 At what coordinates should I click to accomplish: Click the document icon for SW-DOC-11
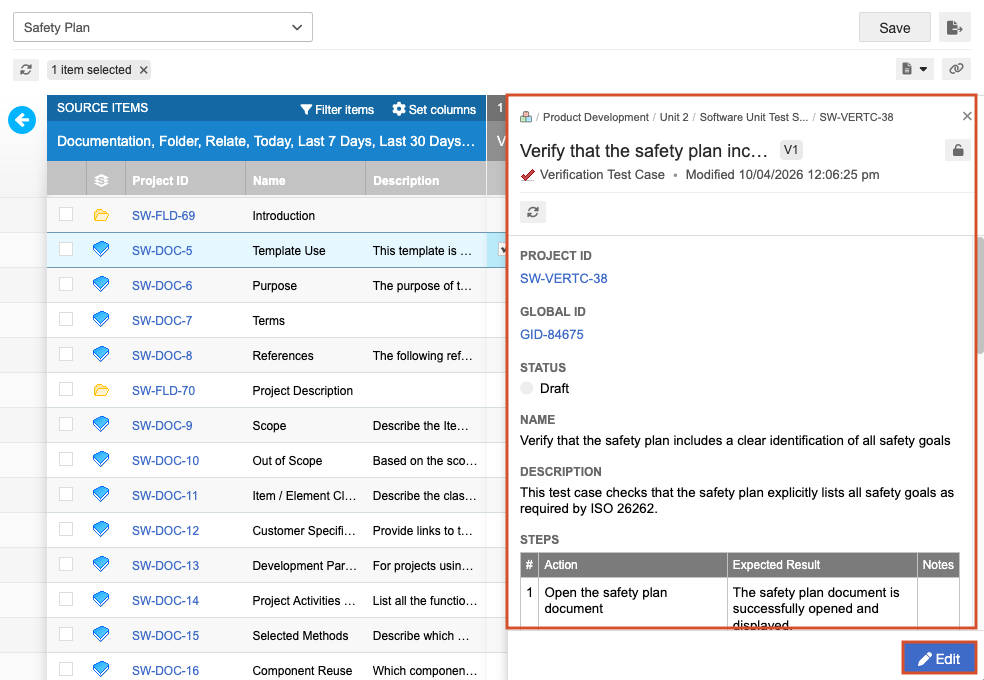point(101,495)
